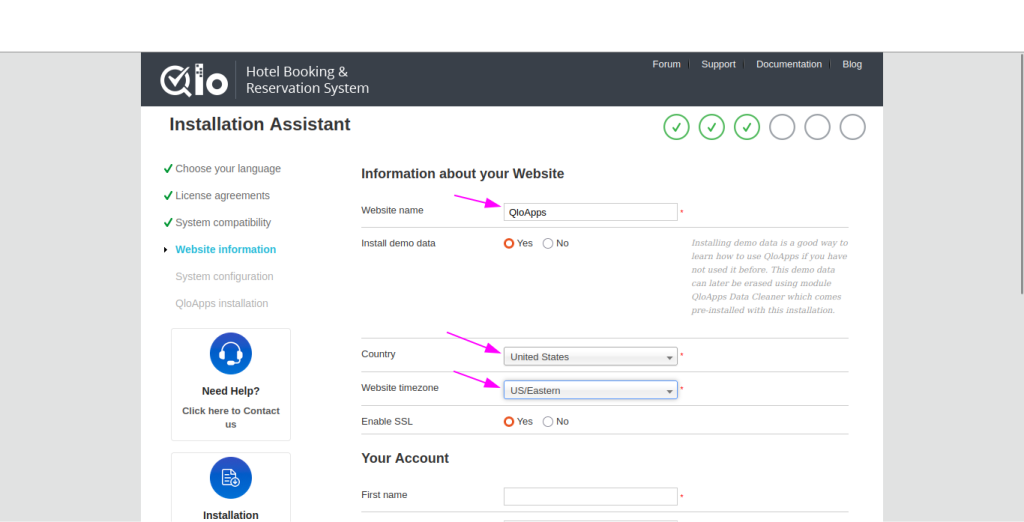Click the Click here to Contact us link
1024x522 pixels.
coord(231,417)
